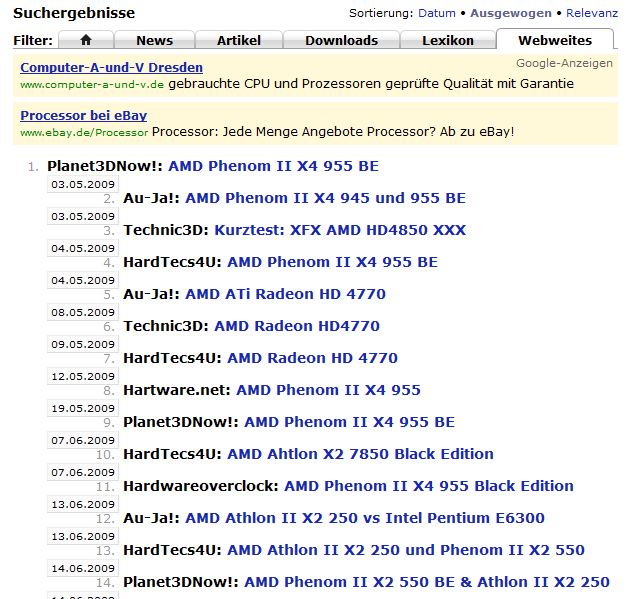Viewport: 627px width, 599px height.
Task: Open Planet3DNow! result 1 AMD Phenom II X4 955 BE
Action: pos(274,166)
